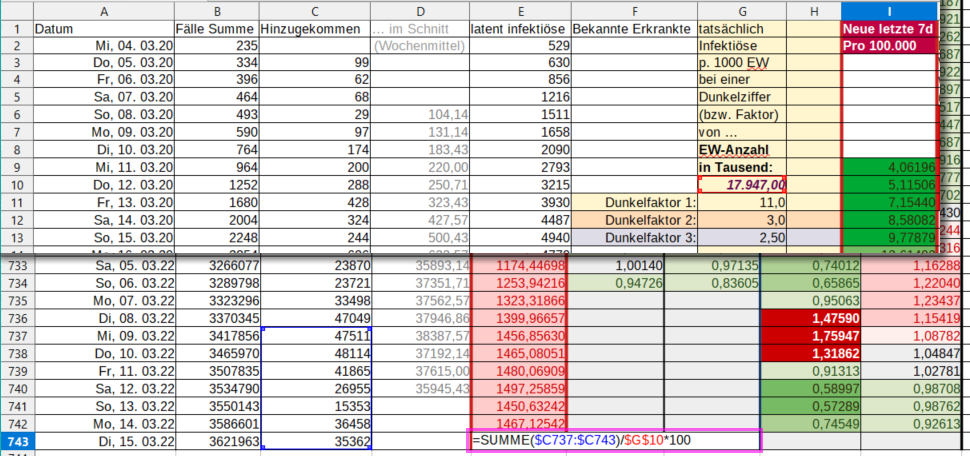This screenshot has height=456, width=970.
Task: Click the 'Bekannte Erkrankte' header cell
Action: point(634,28)
